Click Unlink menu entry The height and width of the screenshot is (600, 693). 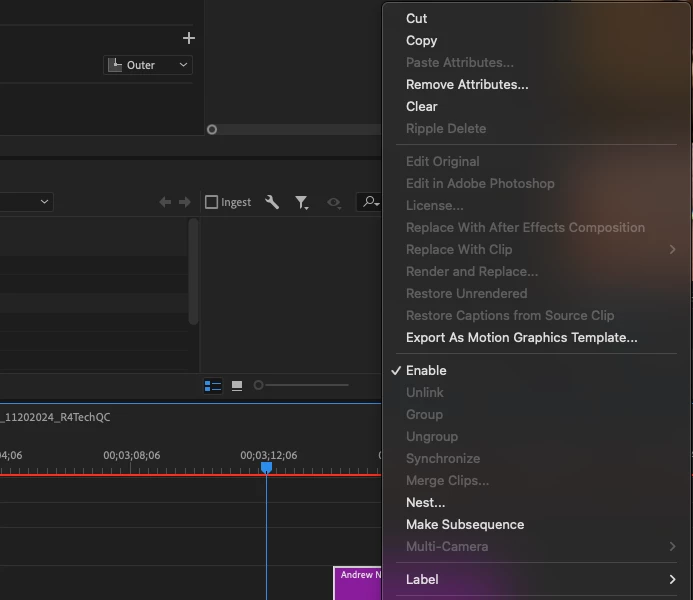pos(424,392)
